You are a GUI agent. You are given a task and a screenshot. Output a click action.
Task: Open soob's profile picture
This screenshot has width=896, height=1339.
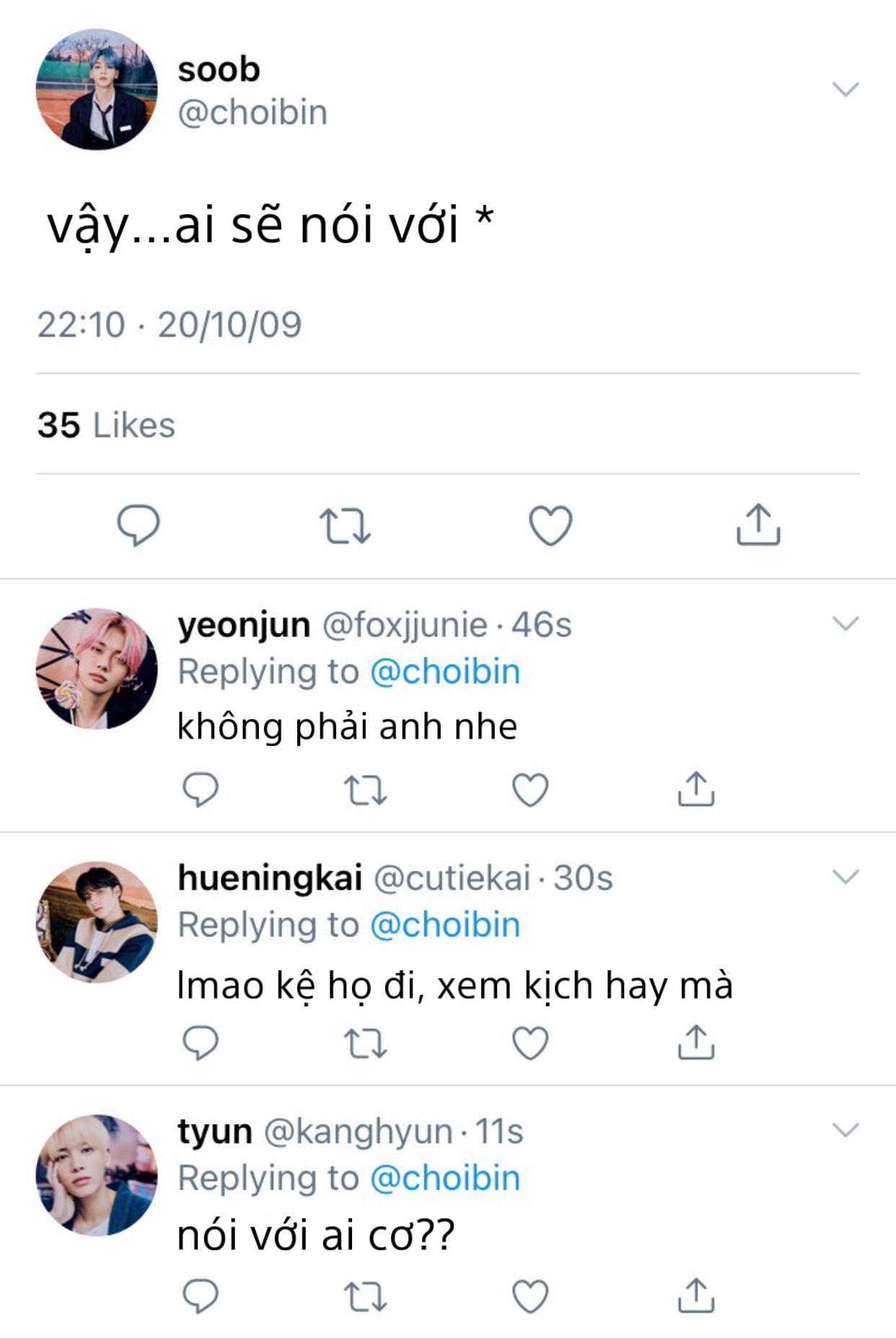pos(97,89)
